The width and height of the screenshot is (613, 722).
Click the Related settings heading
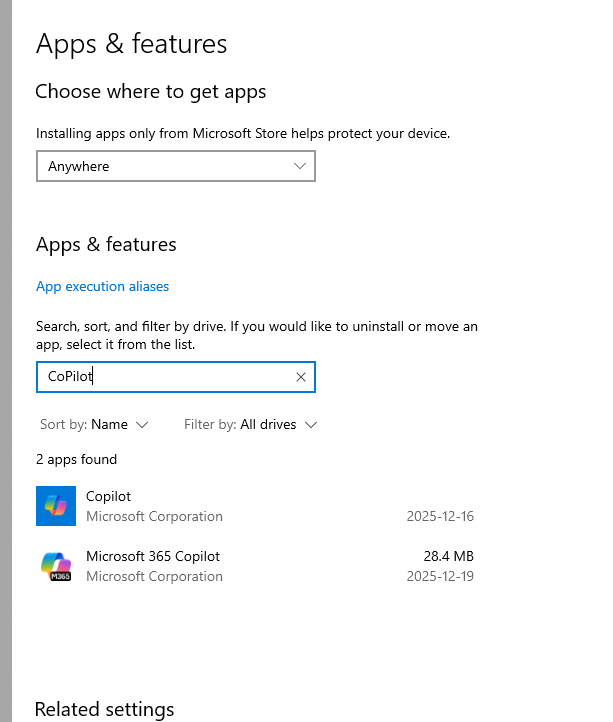click(105, 709)
